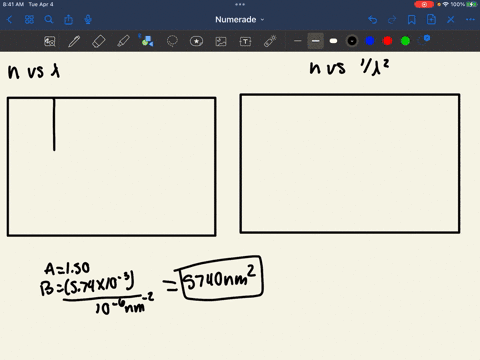Choose the medium stroke width
480x360 pixels.
click(315, 41)
